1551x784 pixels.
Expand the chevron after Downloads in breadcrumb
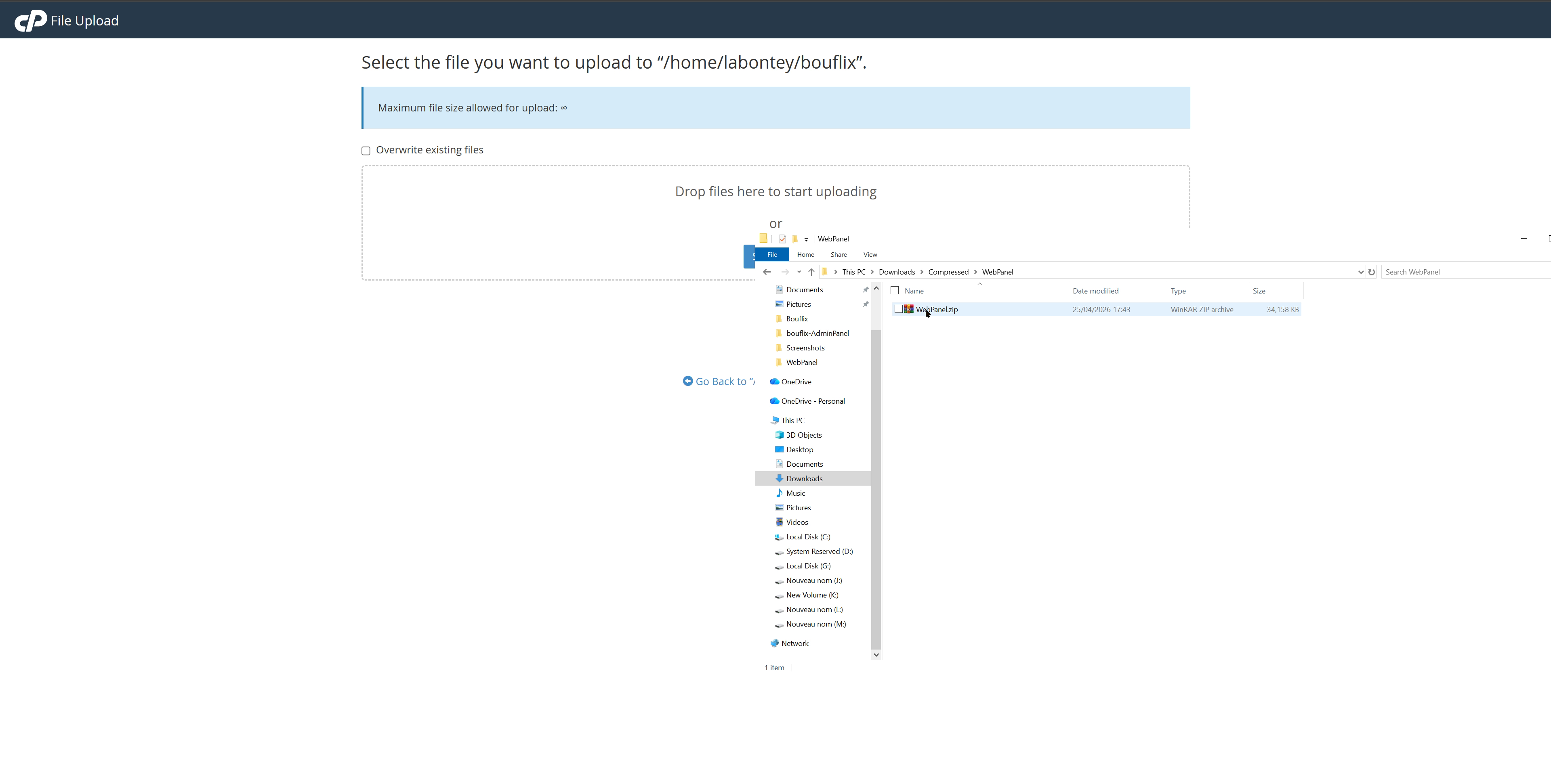pos(922,272)
